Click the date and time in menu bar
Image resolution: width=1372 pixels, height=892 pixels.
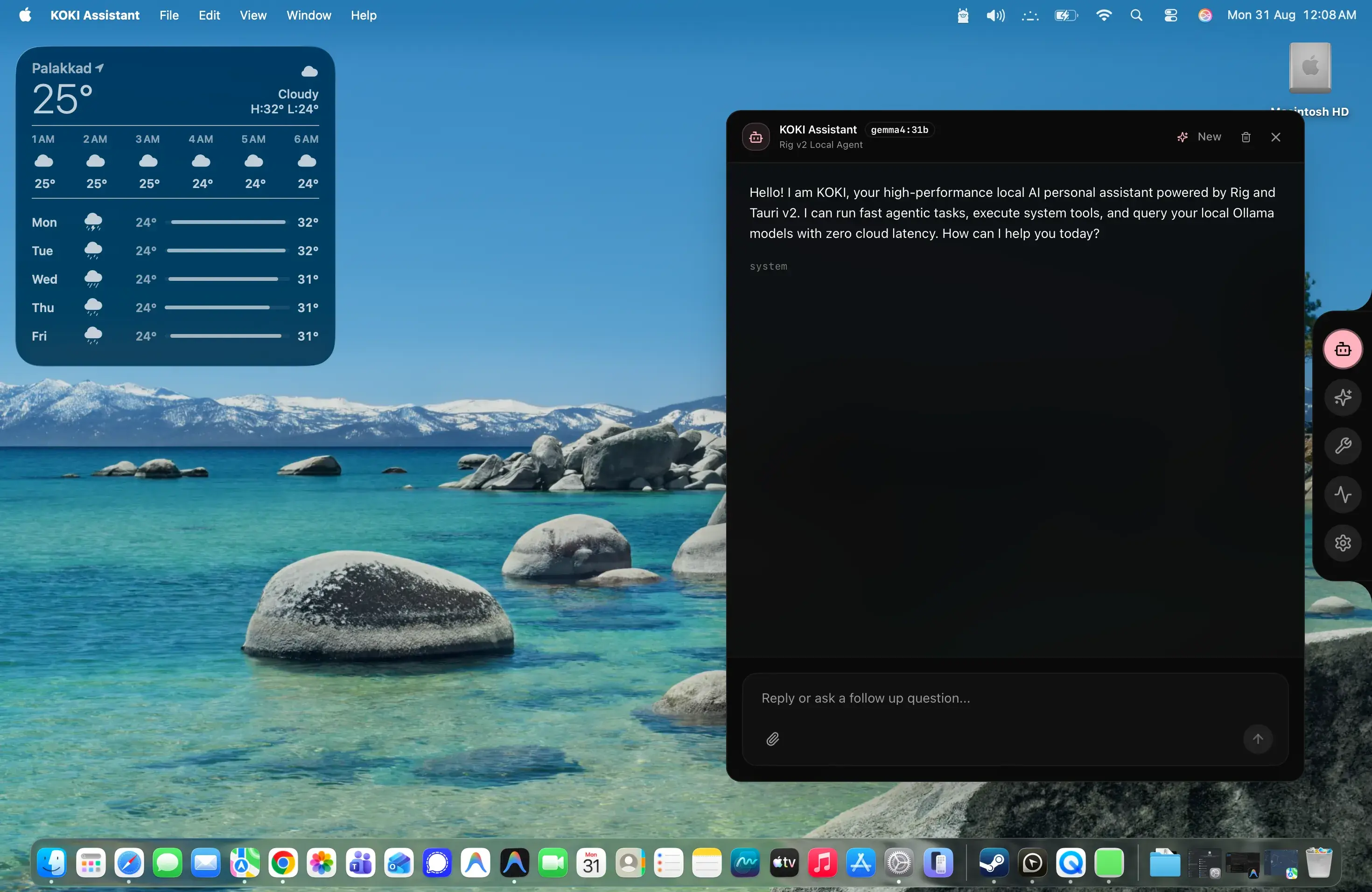(x=1291, y=15)
